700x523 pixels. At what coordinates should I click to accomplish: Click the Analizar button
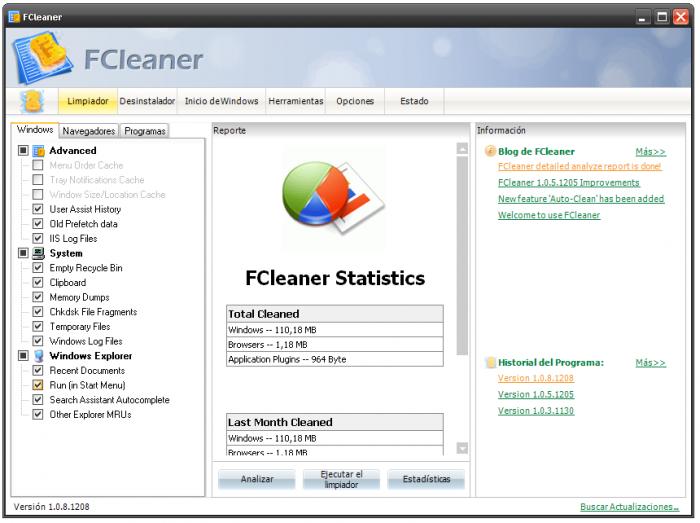257,479
